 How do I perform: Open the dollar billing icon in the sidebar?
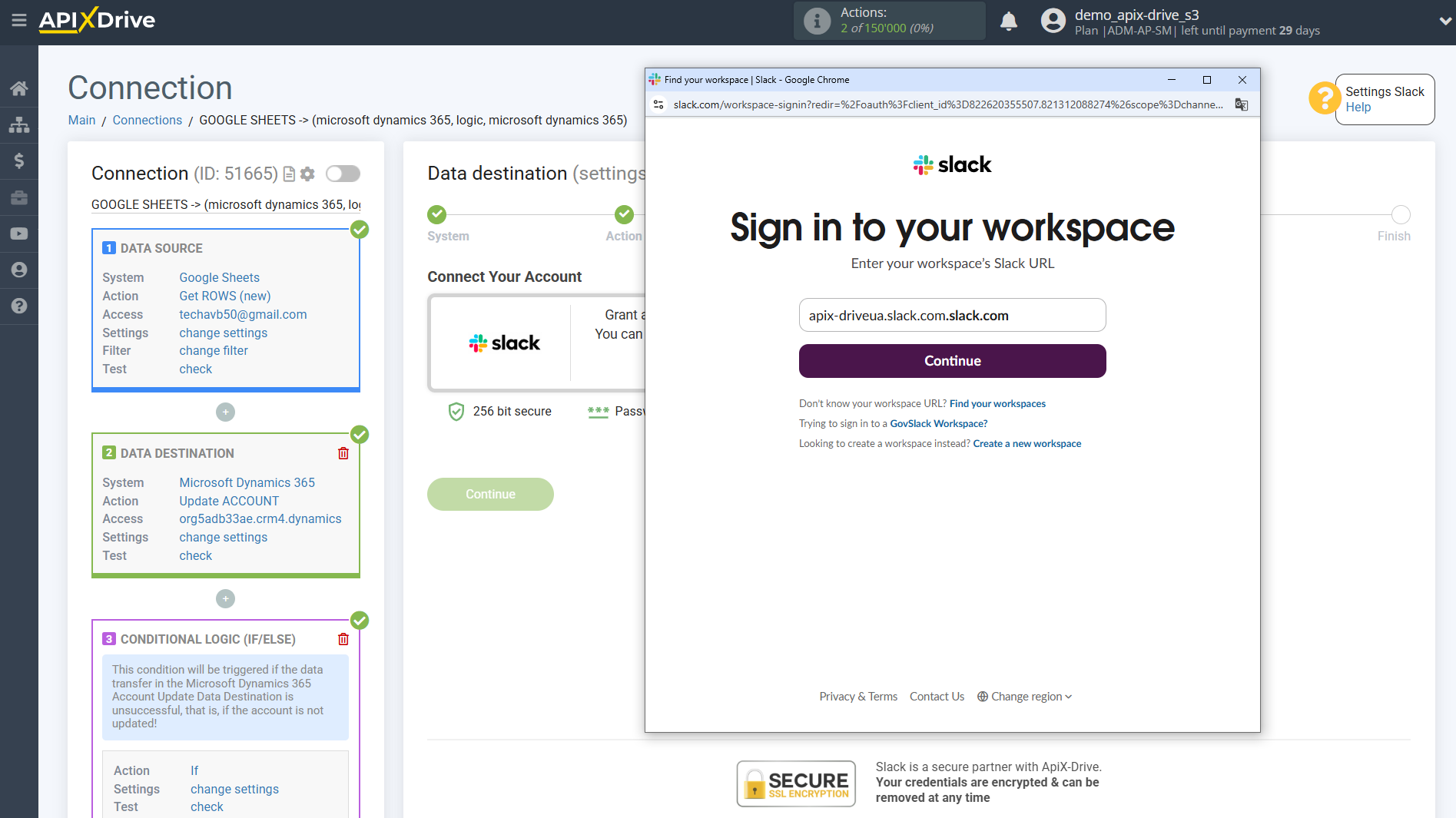pos(18,161)
